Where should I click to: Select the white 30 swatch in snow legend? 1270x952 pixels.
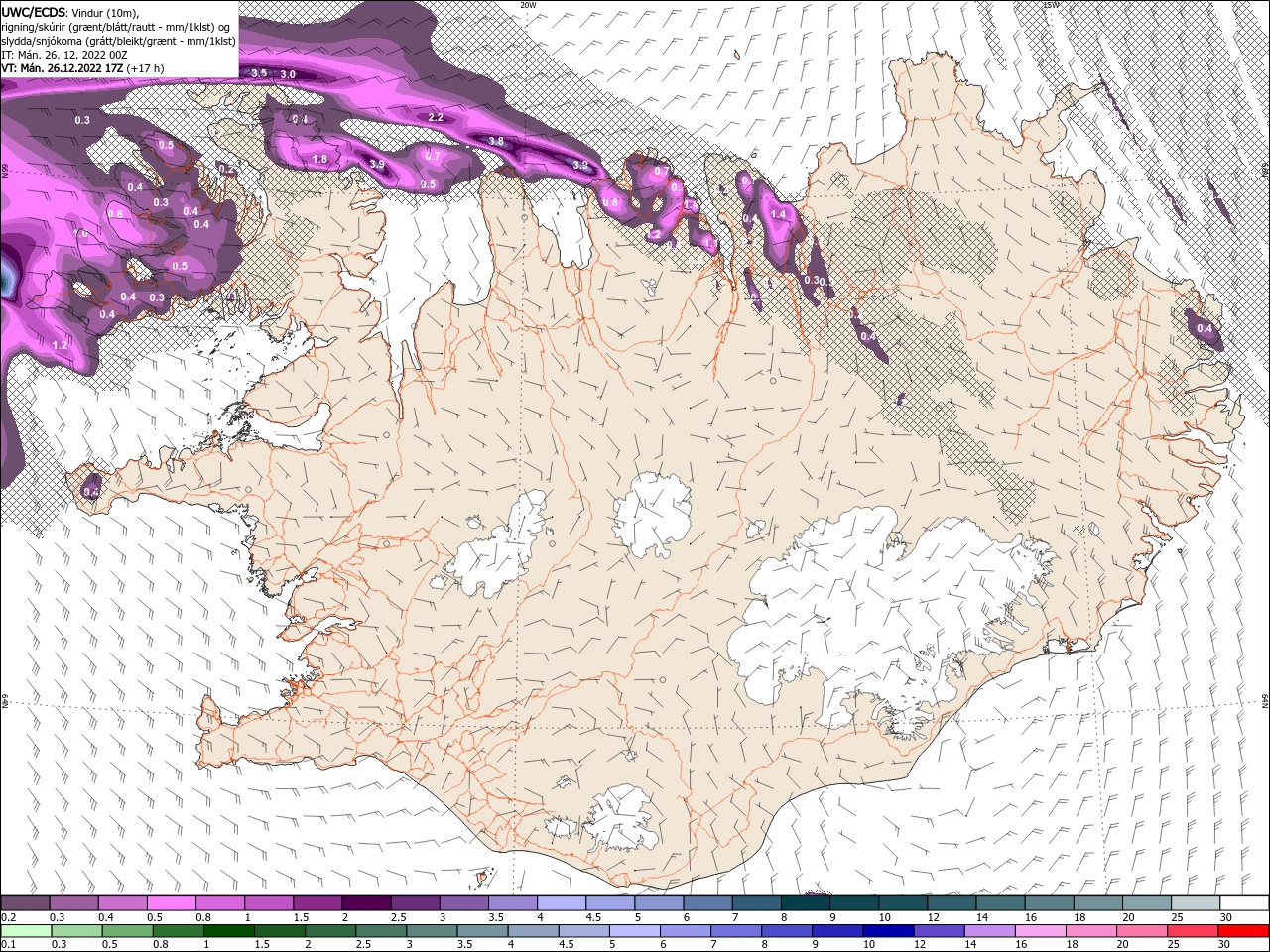pos(1244,903)
